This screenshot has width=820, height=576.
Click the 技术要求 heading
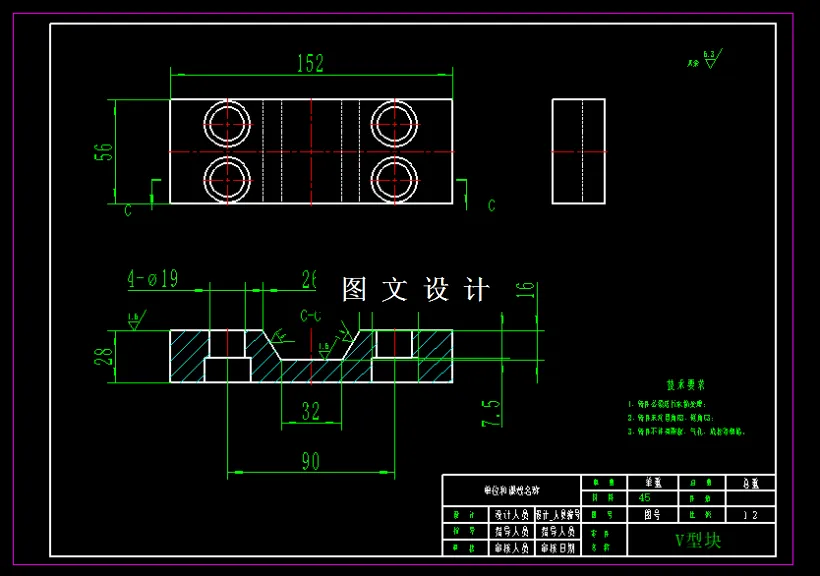[686, 385]
